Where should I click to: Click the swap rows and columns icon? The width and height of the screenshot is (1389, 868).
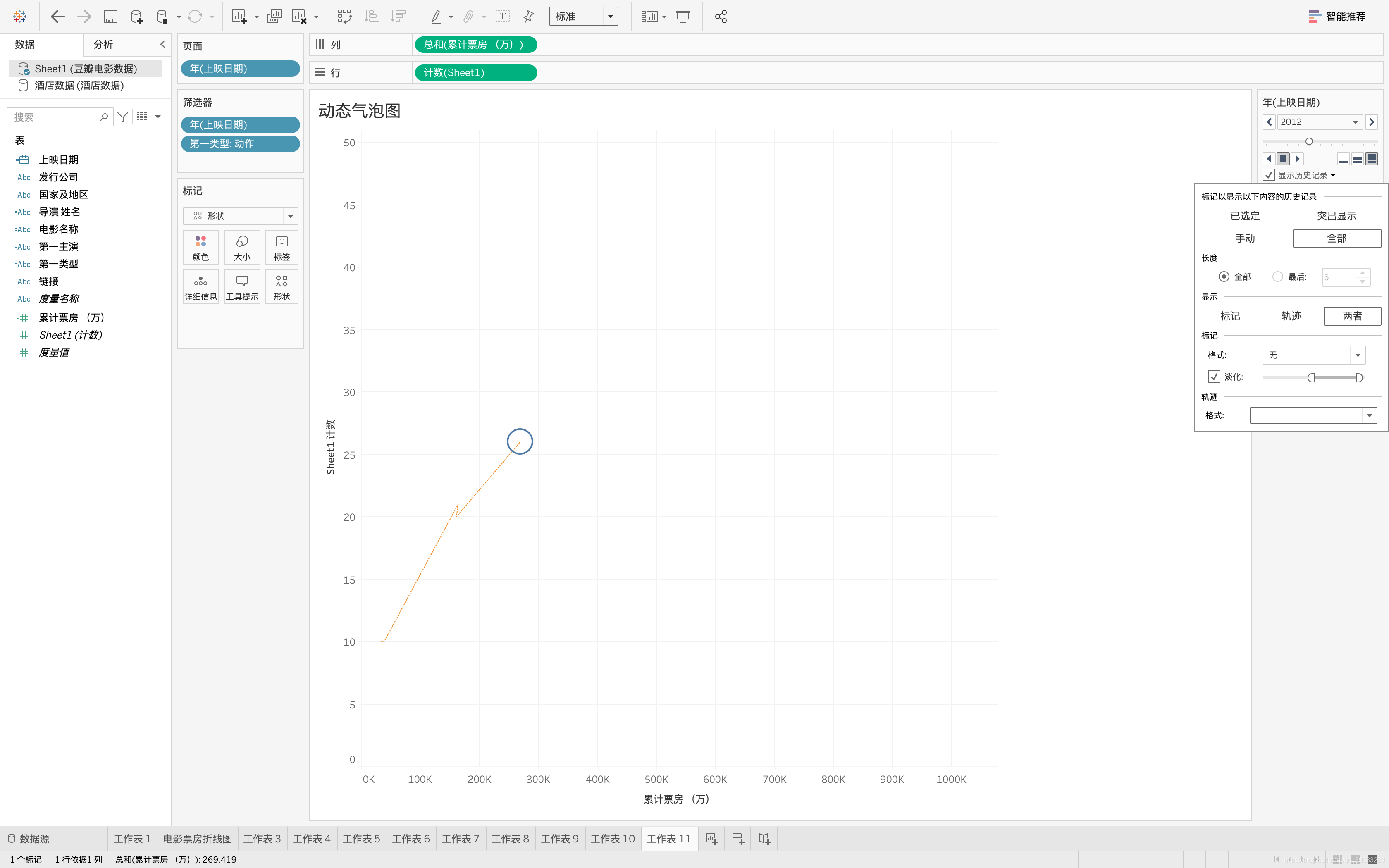tap(344, 17)
